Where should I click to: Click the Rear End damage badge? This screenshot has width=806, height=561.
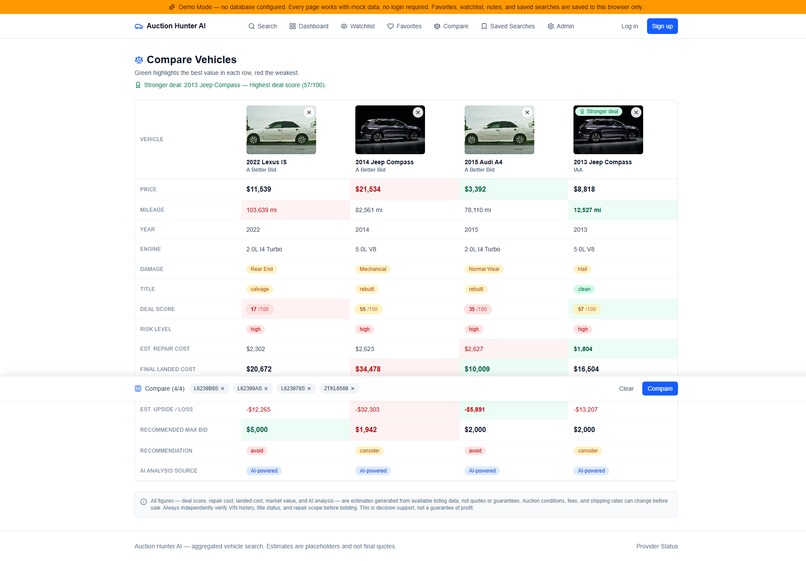click(262, 269)
